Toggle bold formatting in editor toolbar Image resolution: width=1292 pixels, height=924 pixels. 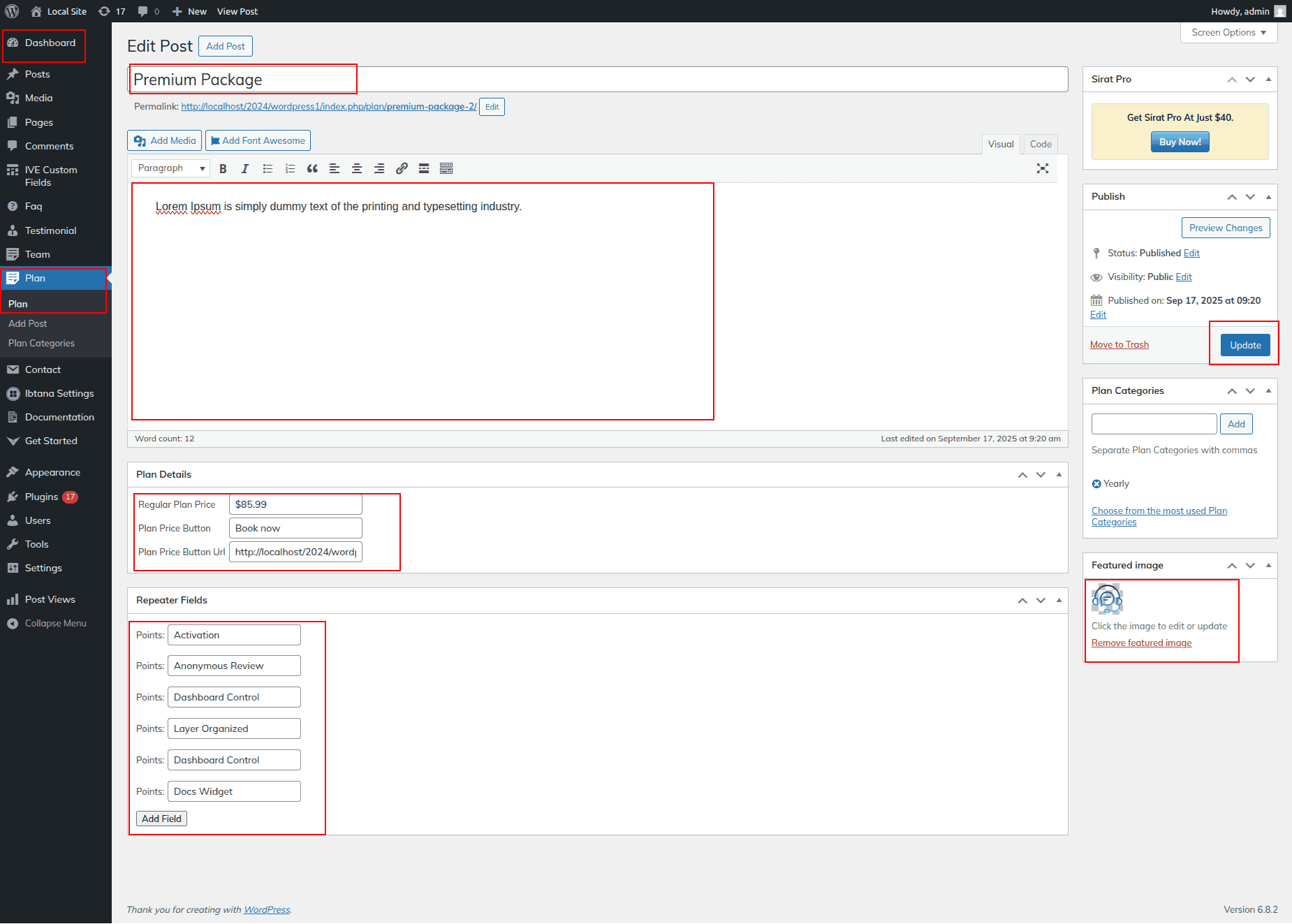pyautogui.click(x=223, y=168)
